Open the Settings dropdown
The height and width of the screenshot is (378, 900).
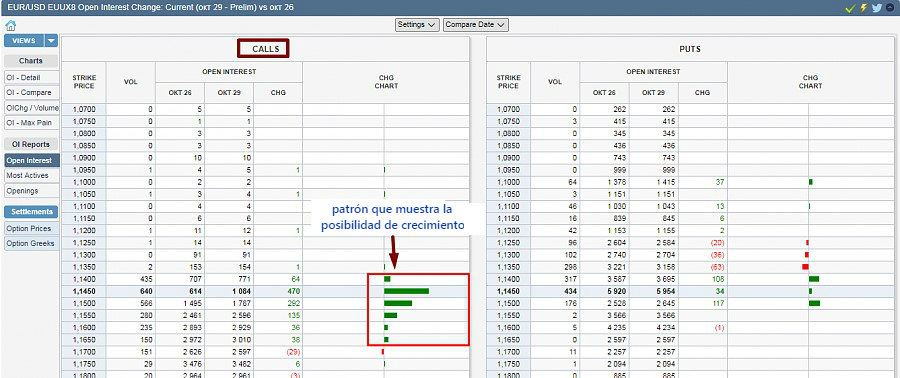pyautogui.click(x=417, y=25)
